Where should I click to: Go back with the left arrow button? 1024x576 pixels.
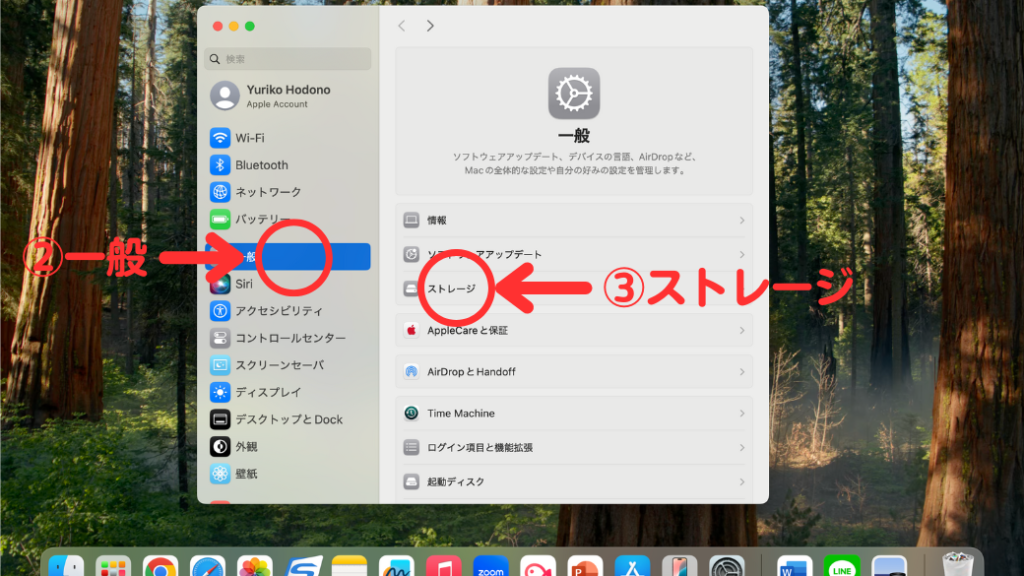click(402, 26)
